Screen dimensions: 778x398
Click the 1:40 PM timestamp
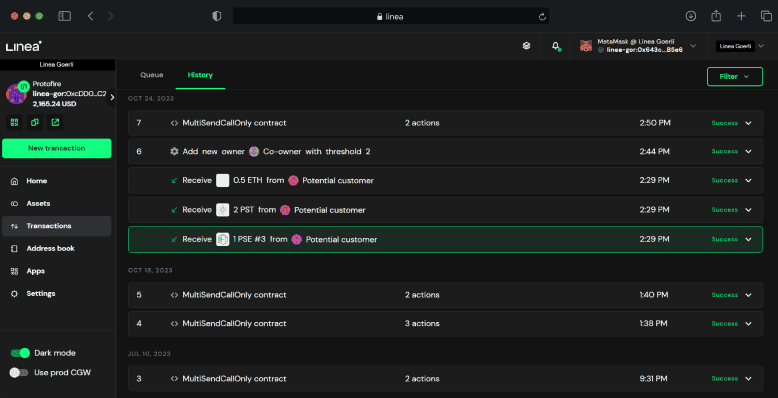[x=653, y=295]
